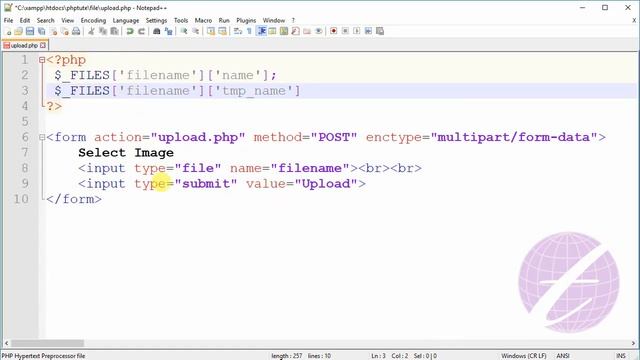Image resolution: width=640 pixels, height=360 pixels.
Task: Click the Replace toolbar icon
Action: [x=168, y=31]
